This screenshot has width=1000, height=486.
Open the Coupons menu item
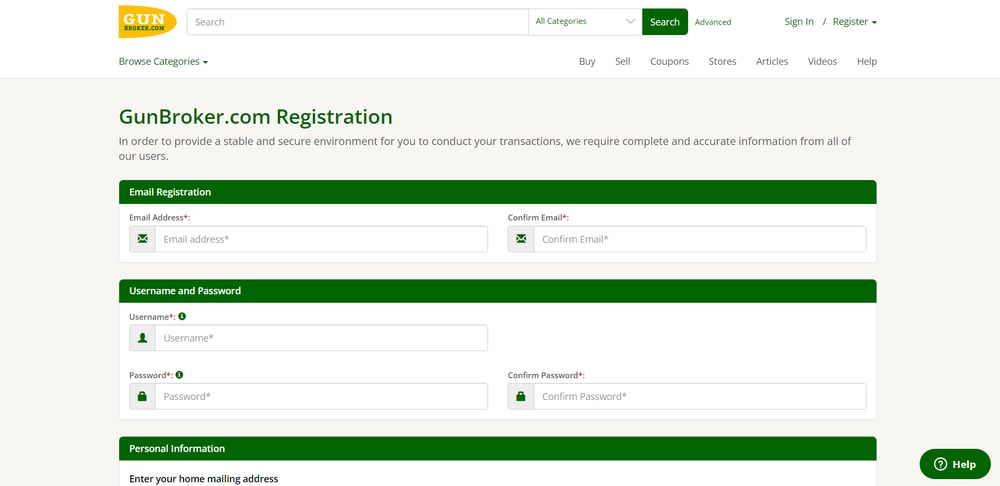(x=669, y=62)
